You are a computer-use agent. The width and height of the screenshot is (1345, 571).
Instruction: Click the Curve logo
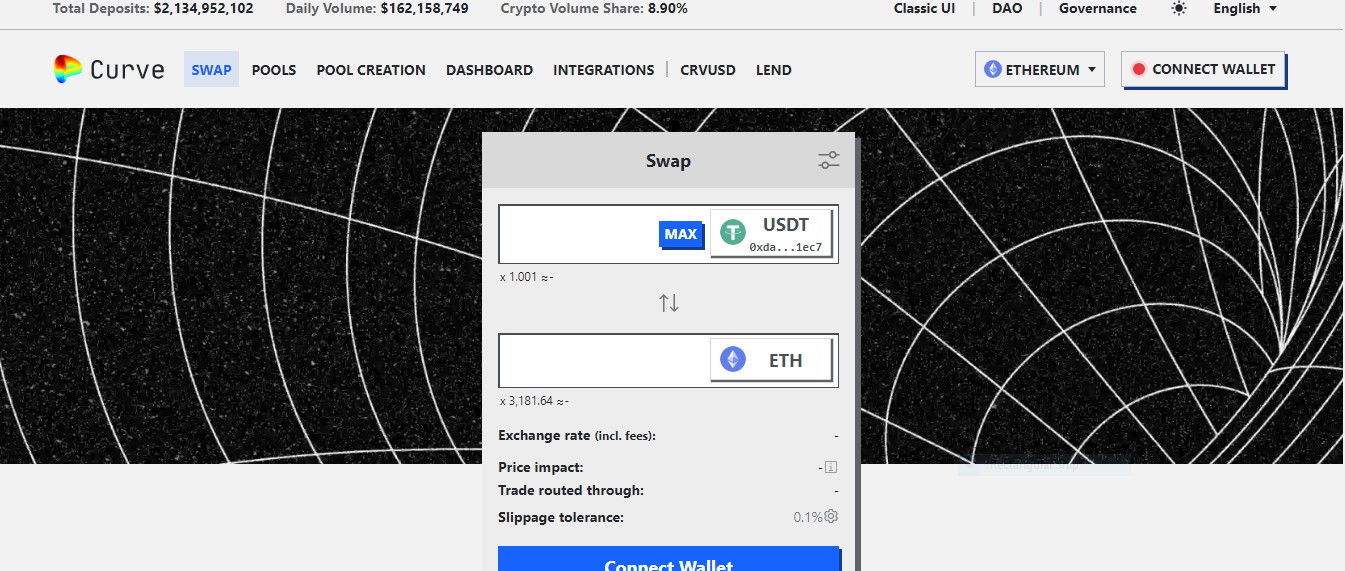[x=109, y=70]
